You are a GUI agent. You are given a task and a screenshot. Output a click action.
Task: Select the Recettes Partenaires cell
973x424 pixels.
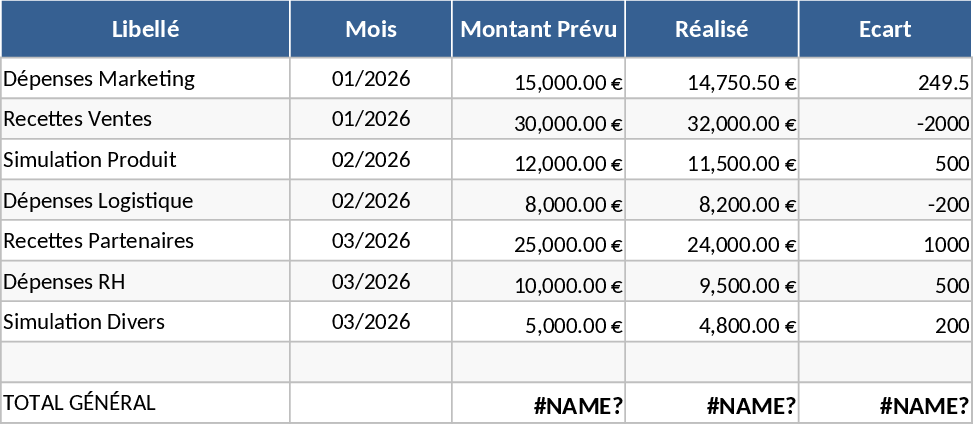(x=146, y=242)
